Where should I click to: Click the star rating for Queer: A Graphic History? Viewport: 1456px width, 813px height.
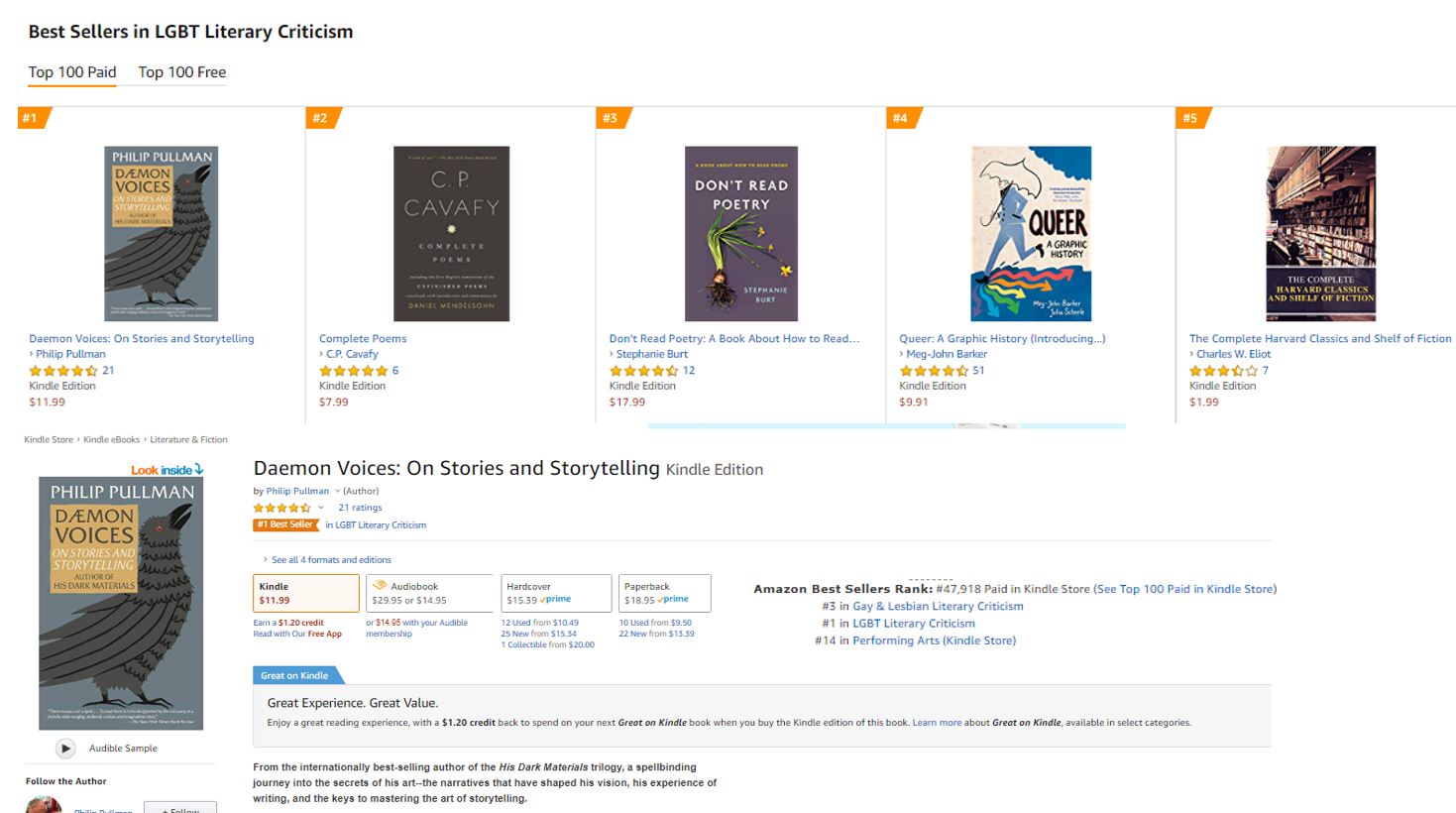click(x=934, y=371)
